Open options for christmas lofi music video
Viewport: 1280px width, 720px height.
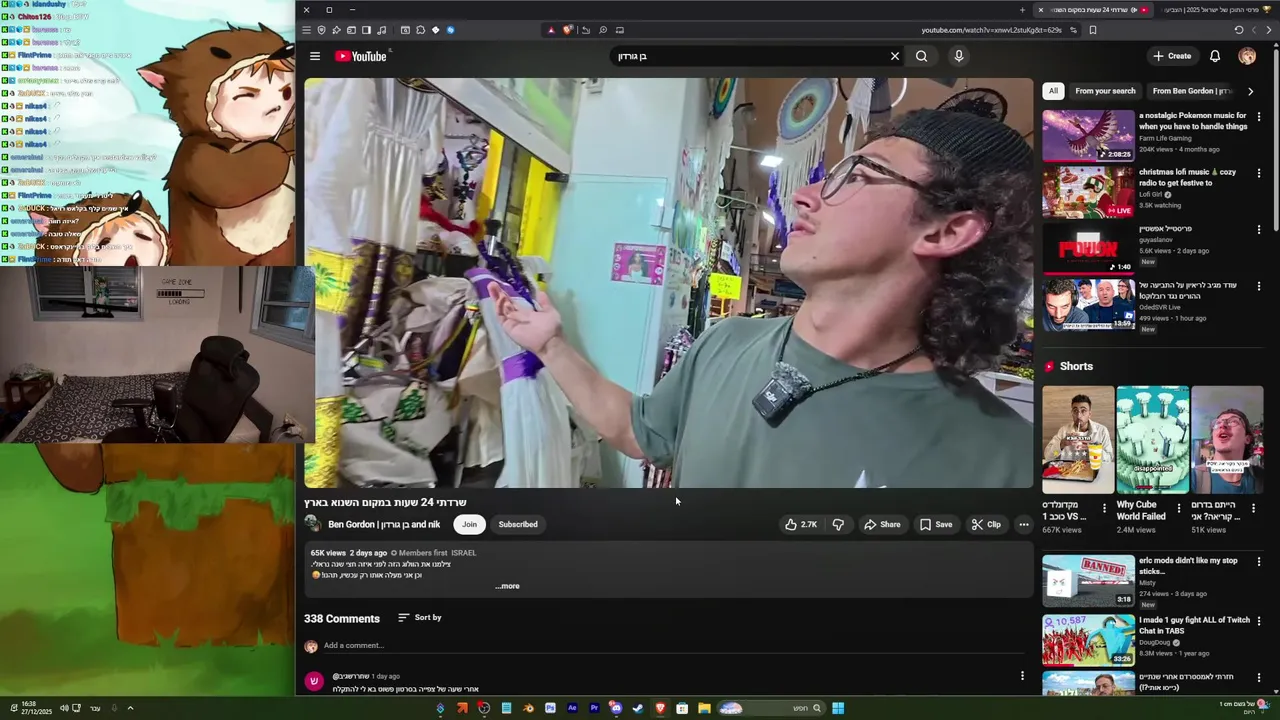(x=1259, y=173)
